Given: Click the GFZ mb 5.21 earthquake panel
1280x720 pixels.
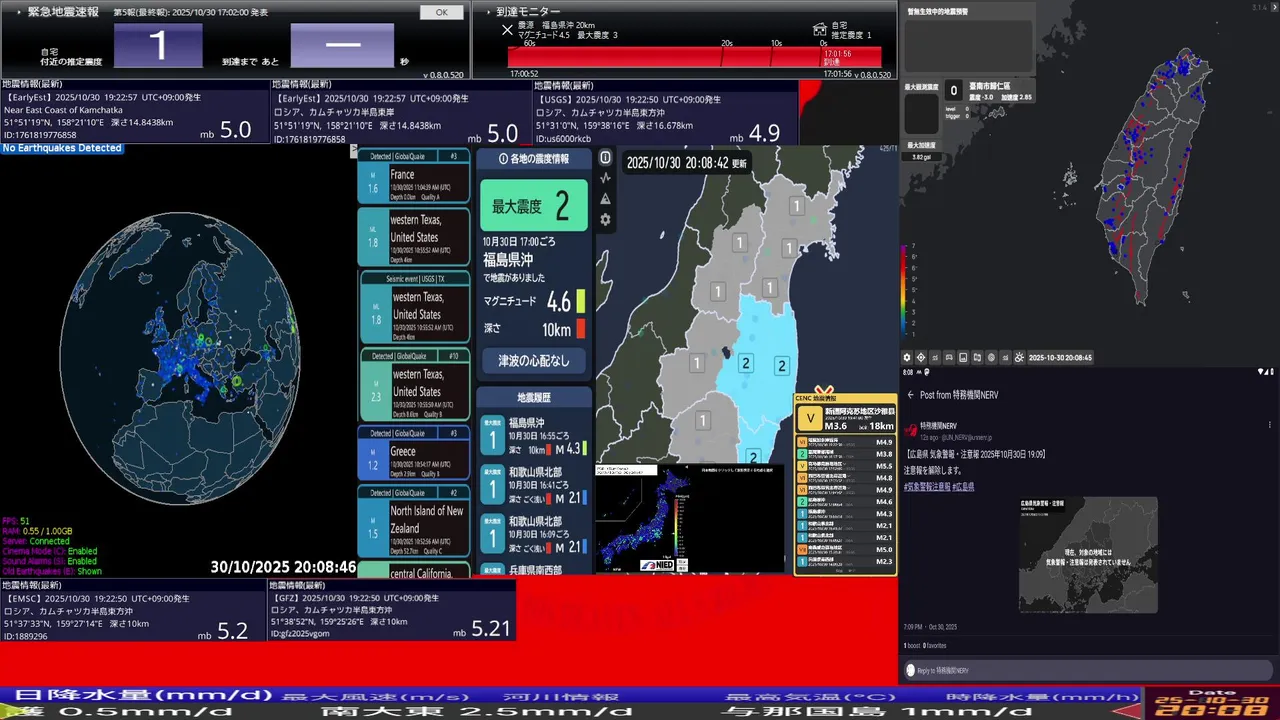Looking at the screenshot, I should (391, 610).
